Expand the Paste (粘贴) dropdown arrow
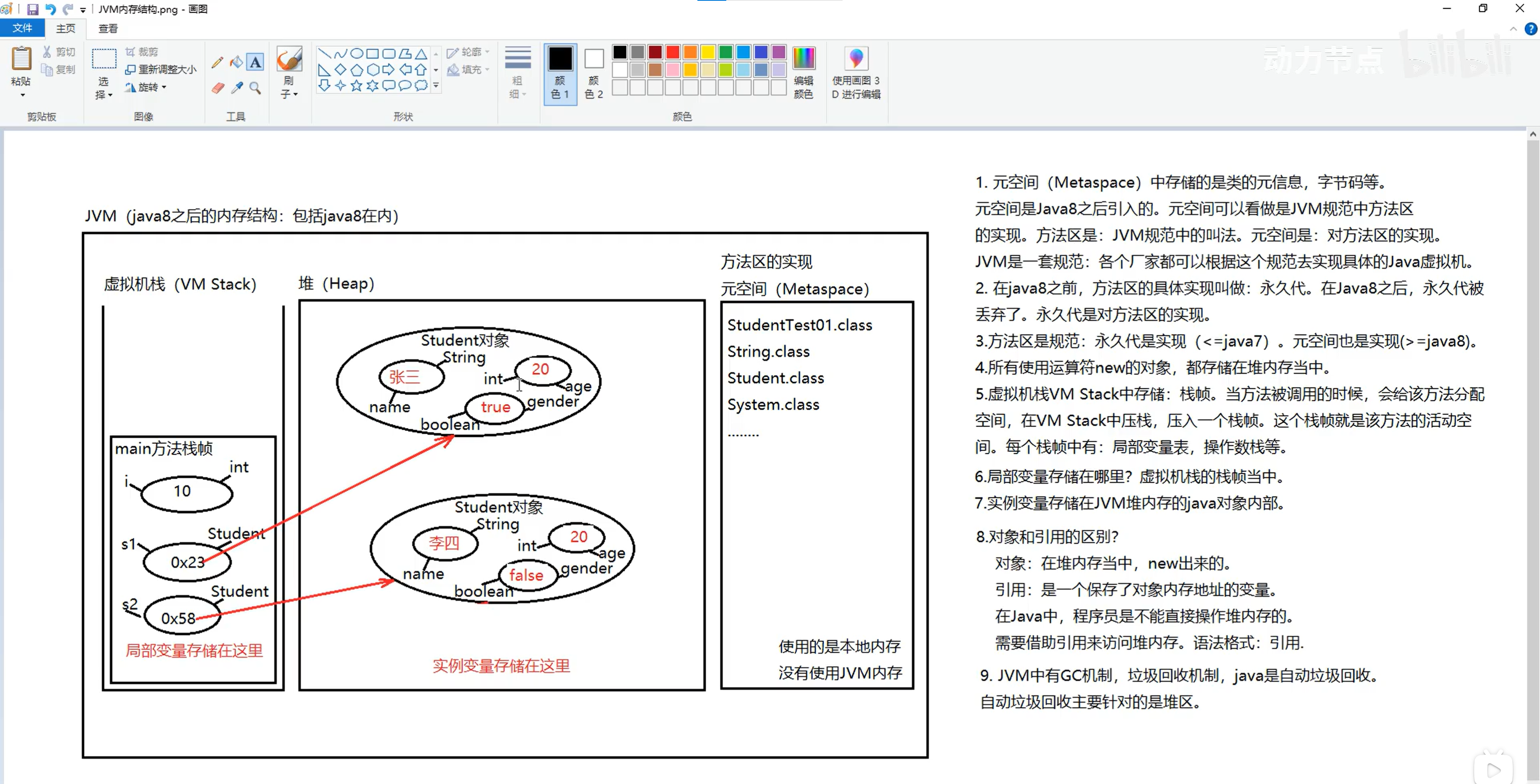Screen dimensions: 1540x784 pyautogui.click(x=22, y=95)
